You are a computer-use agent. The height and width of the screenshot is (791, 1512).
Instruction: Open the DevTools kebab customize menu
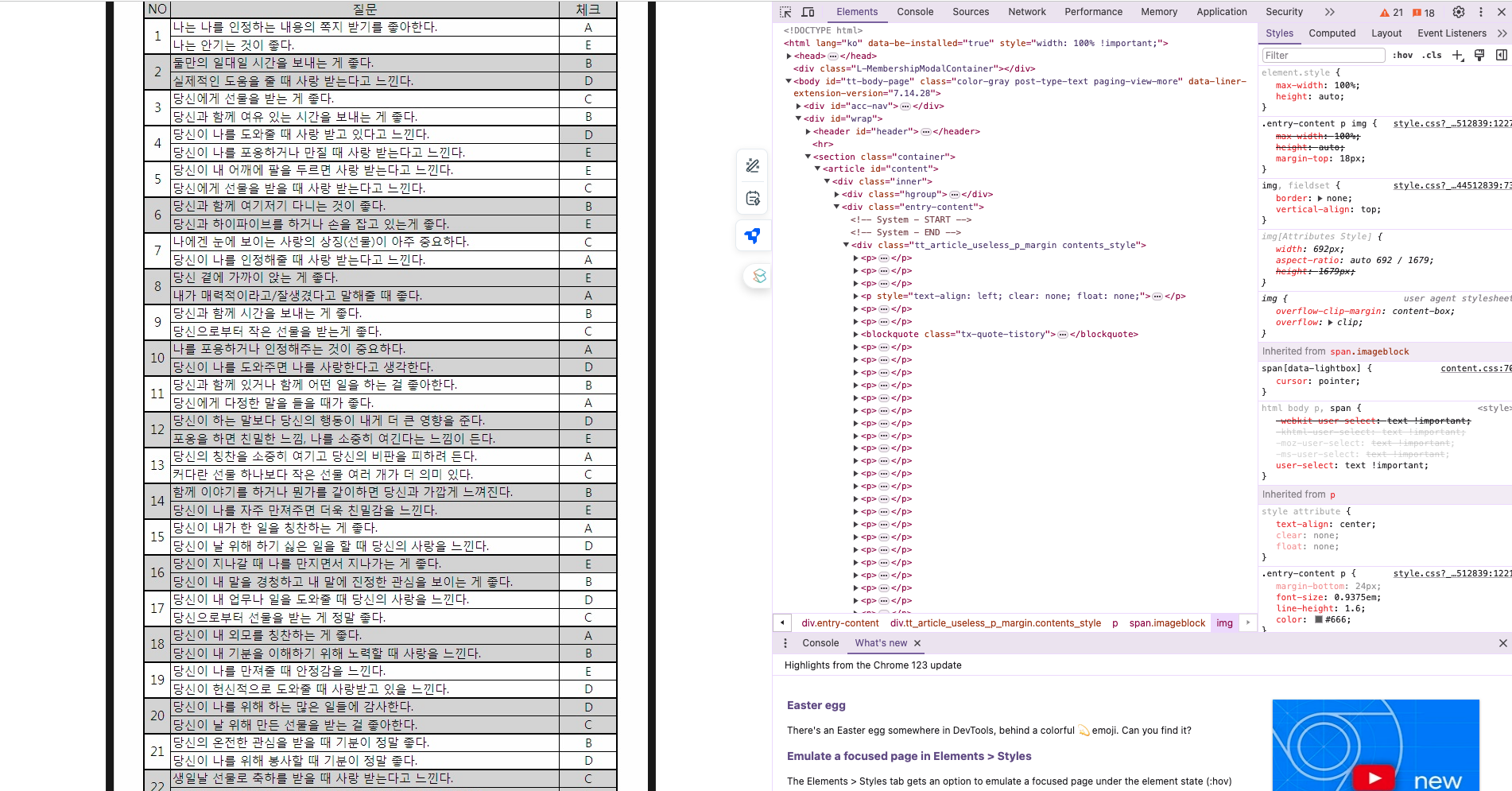point(1481,12)
